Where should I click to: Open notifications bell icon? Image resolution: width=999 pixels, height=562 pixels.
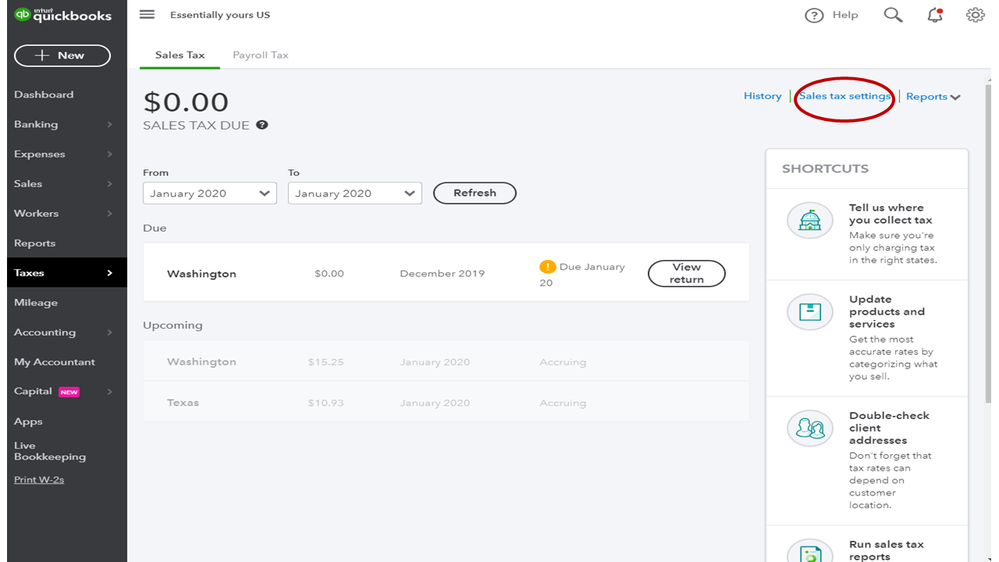[x=935, y=15]
